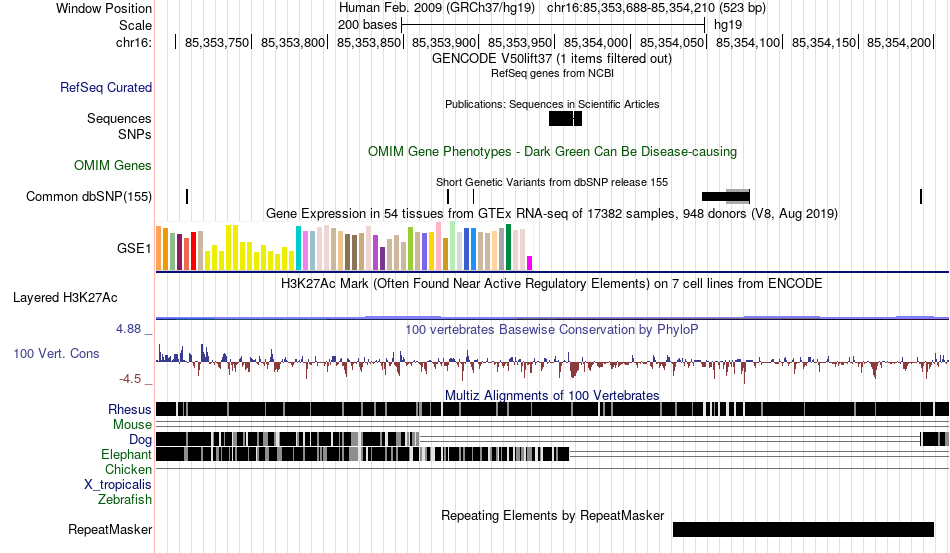Image resolution: width=950 pixels, height=553 pixels.
Task: Click the dark green GTEx expression bar
Action: tap(509, 247)
